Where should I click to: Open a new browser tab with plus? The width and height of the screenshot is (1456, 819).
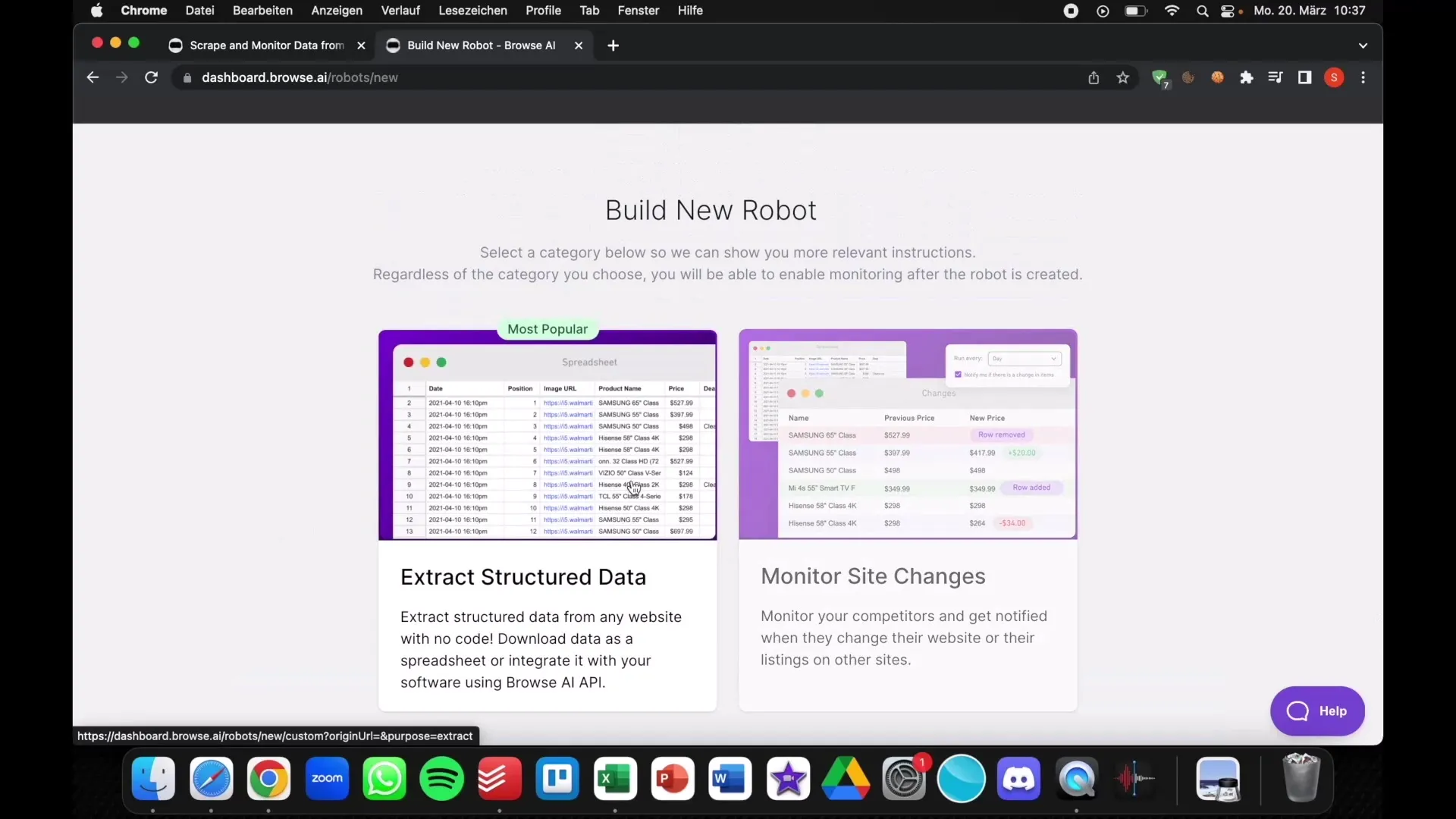click(x=613, y=45)
